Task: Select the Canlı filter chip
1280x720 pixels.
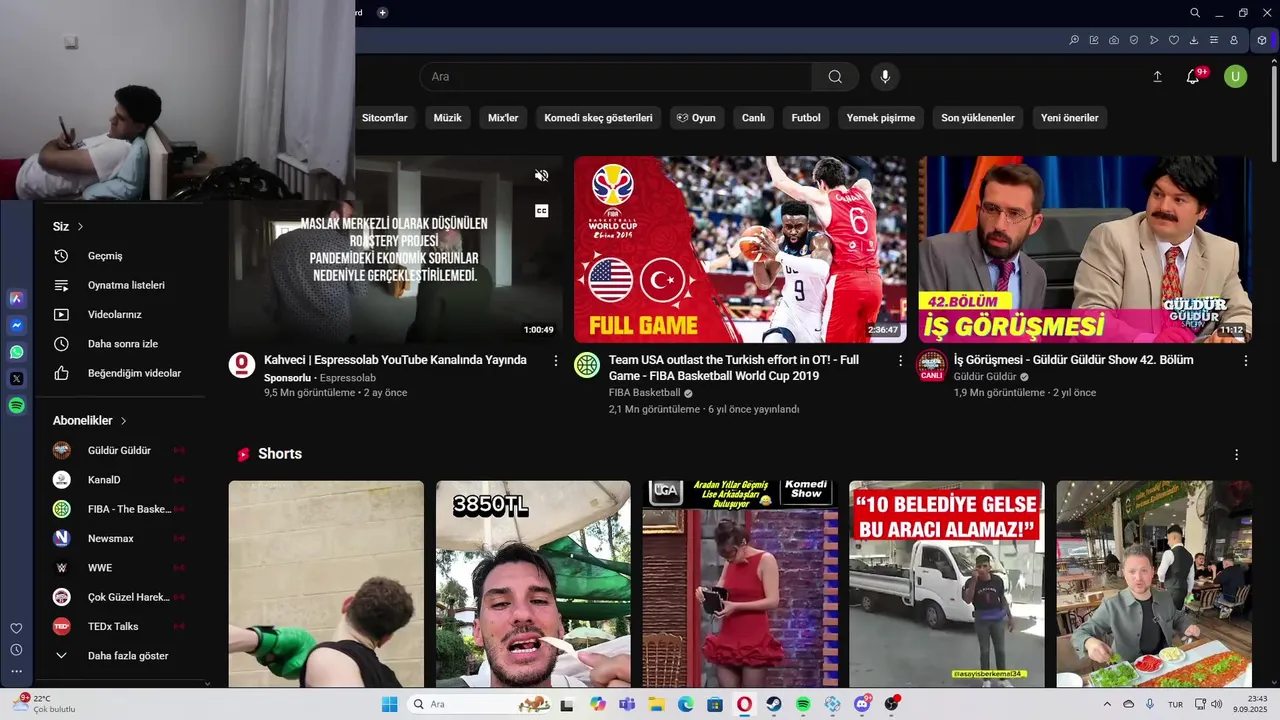Action: pyautogui.click(x=753, y=118)
